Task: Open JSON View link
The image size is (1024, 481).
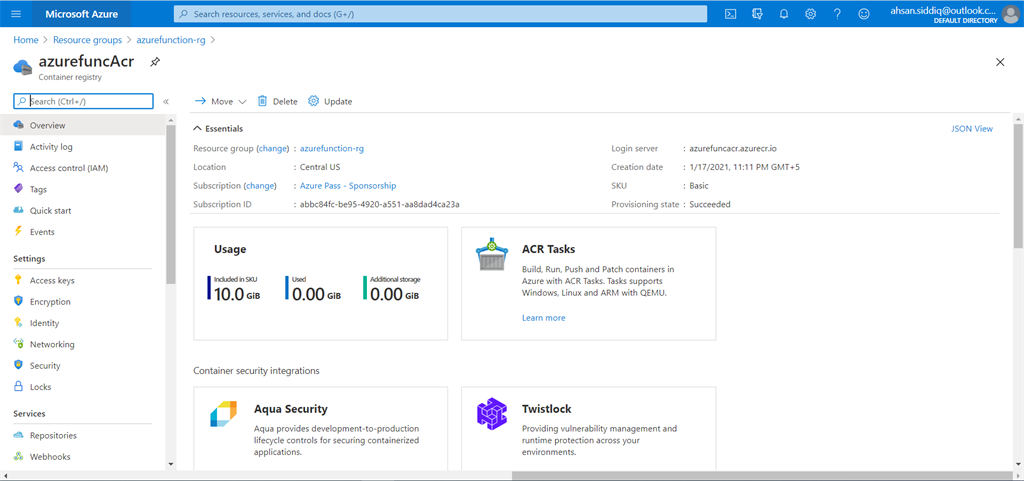Action: [972, 129]
